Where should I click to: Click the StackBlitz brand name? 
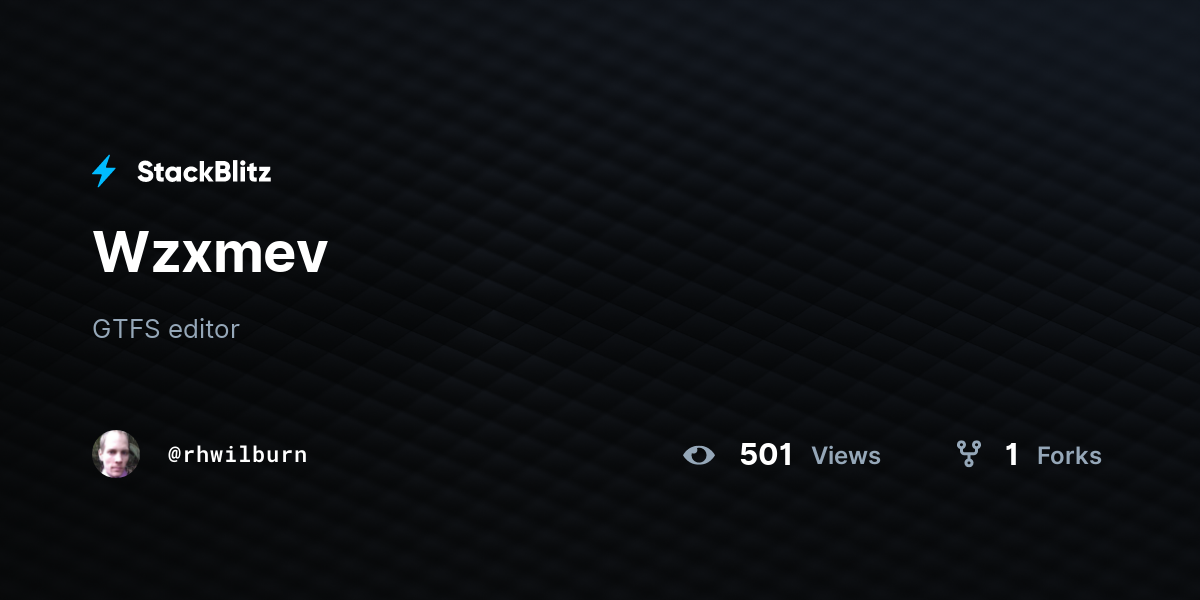coord(204,172)
